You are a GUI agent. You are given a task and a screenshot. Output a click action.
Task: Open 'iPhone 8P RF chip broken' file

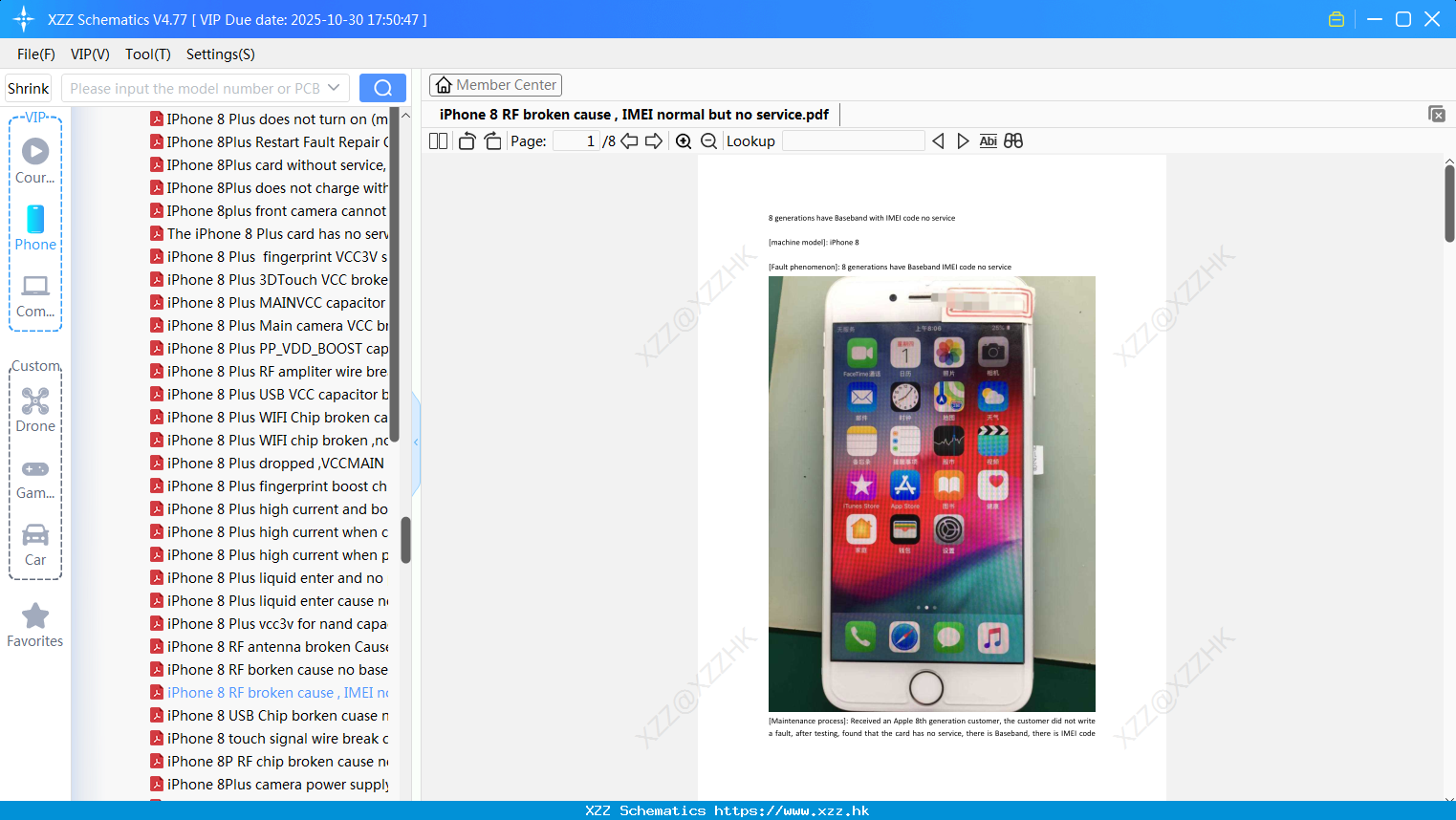point(269,762)
